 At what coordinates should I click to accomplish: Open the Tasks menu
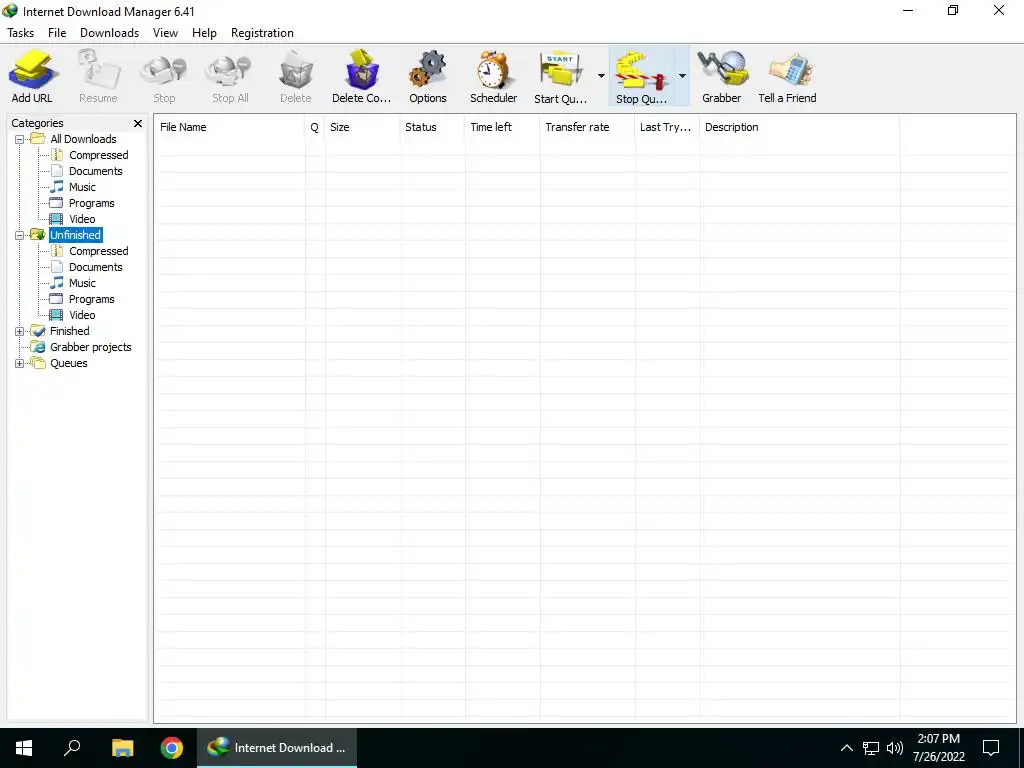[20, 33]
